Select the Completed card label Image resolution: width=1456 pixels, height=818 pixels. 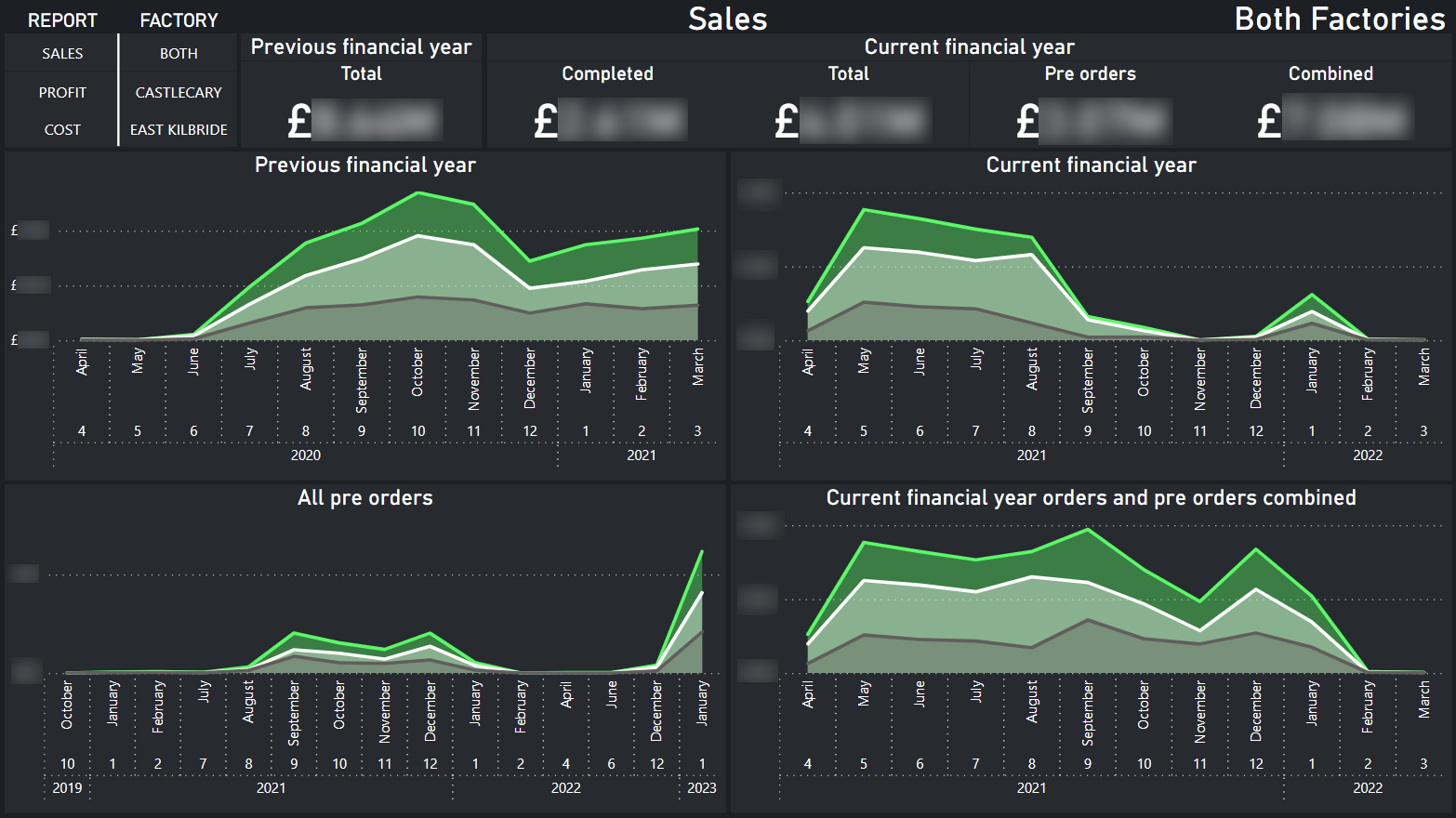(x=608, y=73)
